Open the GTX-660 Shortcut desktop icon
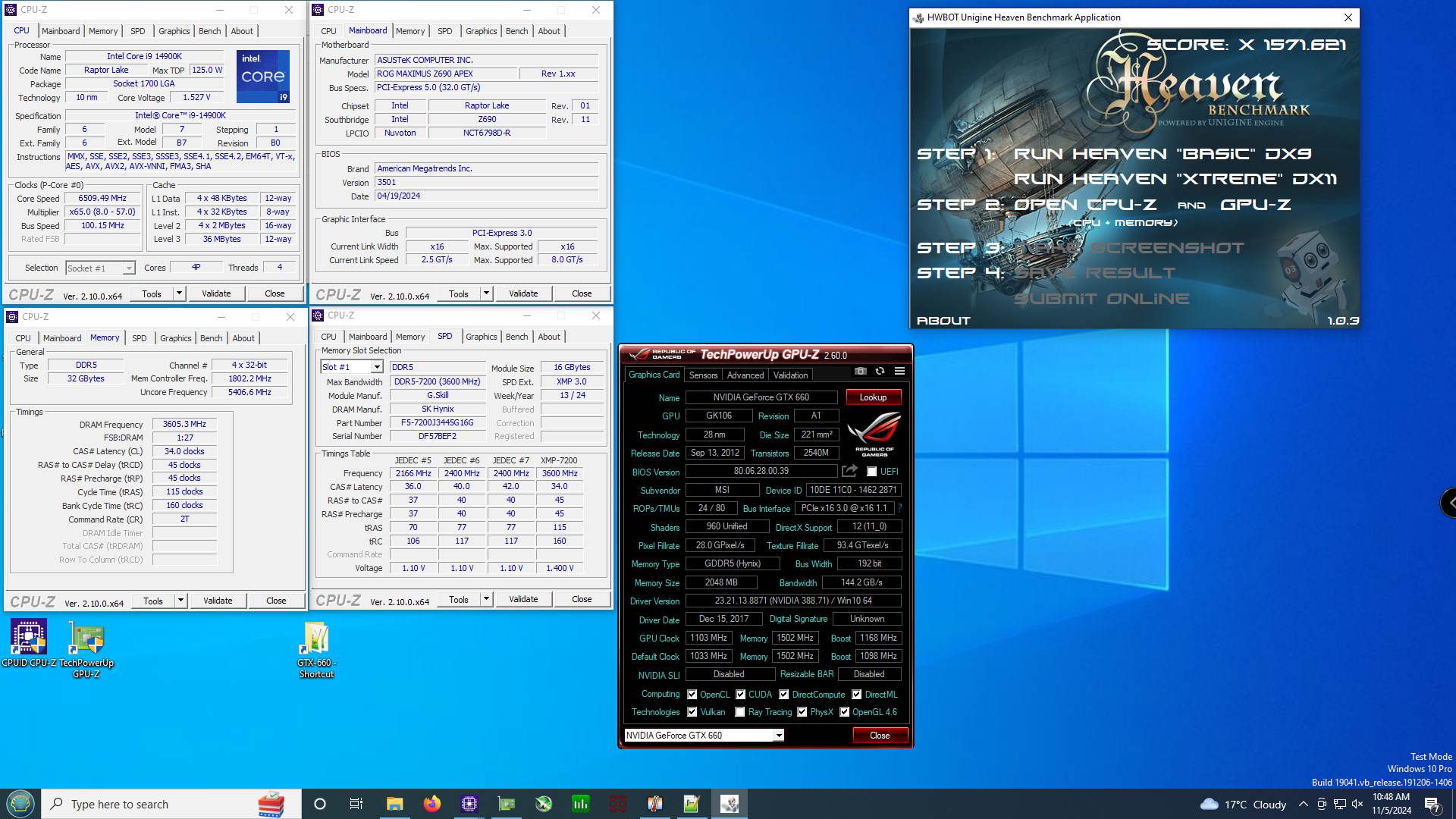 tap(316, 650)
